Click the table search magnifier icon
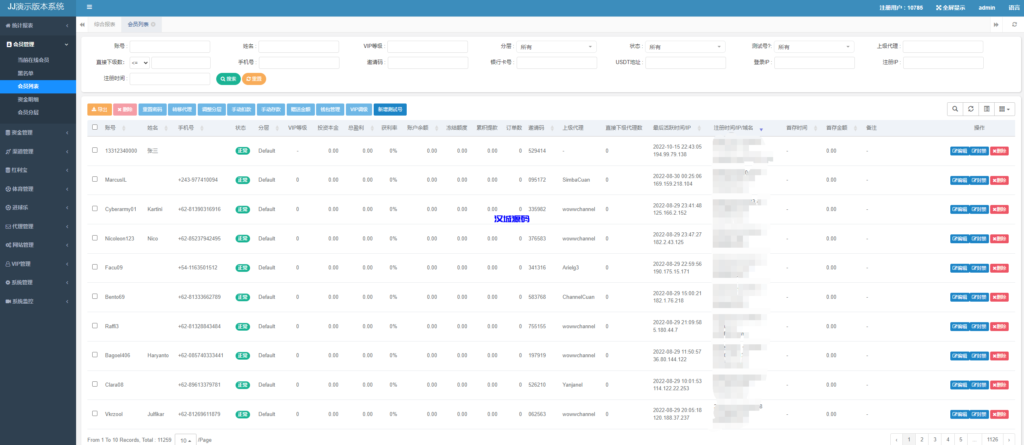This screenshot has height=445, width=1024. tap(954, 108)
